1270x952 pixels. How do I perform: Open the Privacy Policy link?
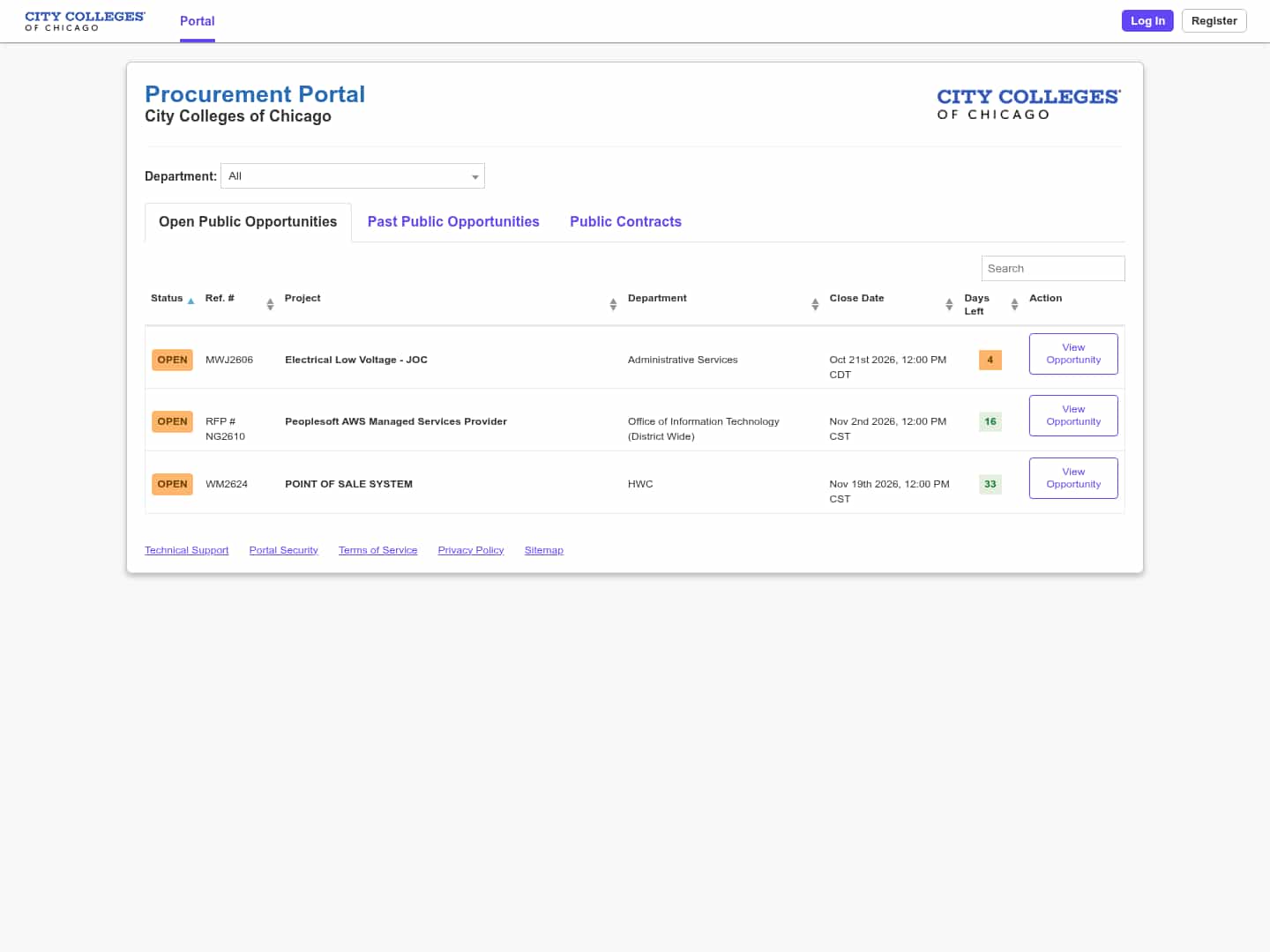pyautogui.click(x=471, y=550)
